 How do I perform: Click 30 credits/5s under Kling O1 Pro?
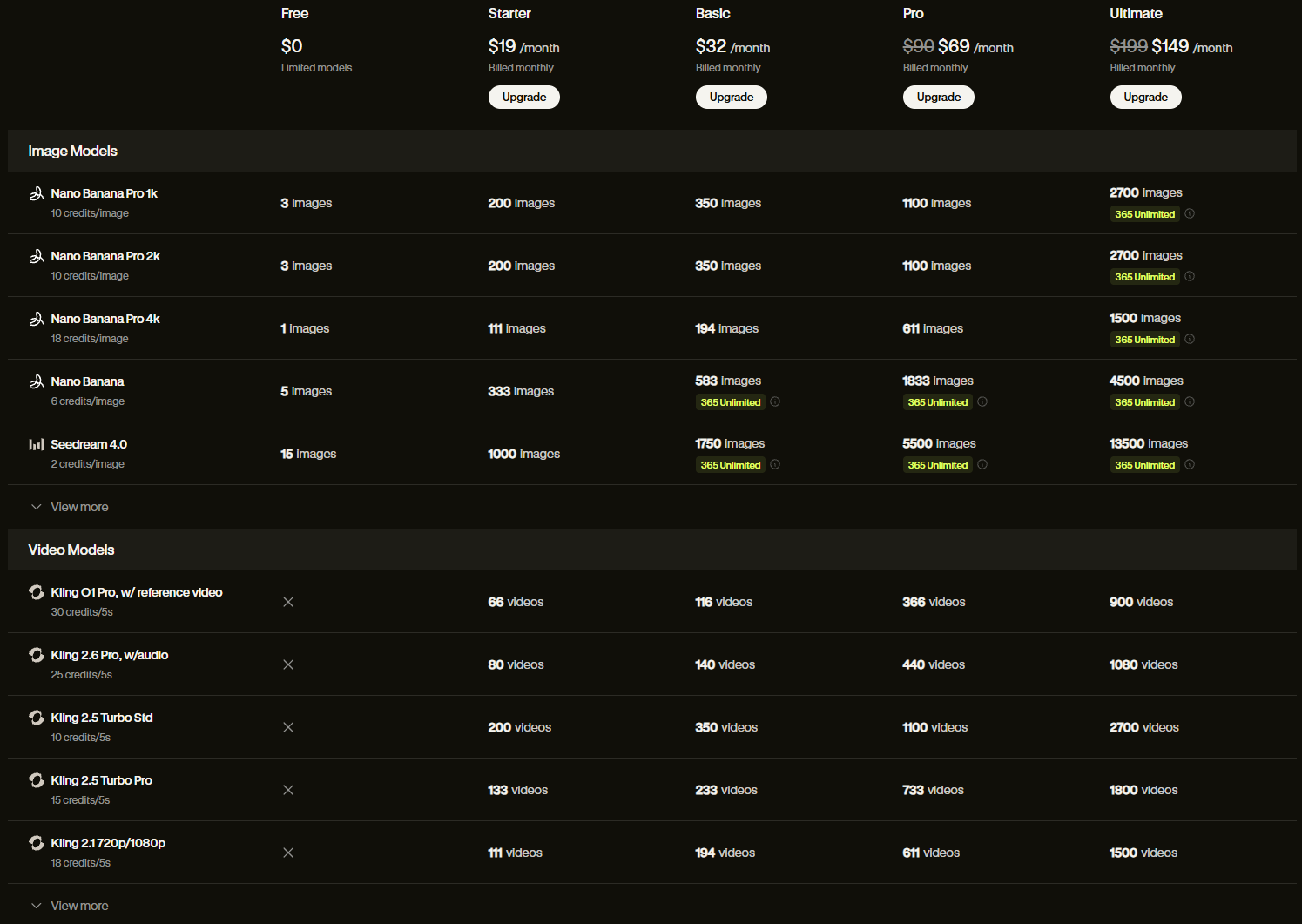point(82,611)
